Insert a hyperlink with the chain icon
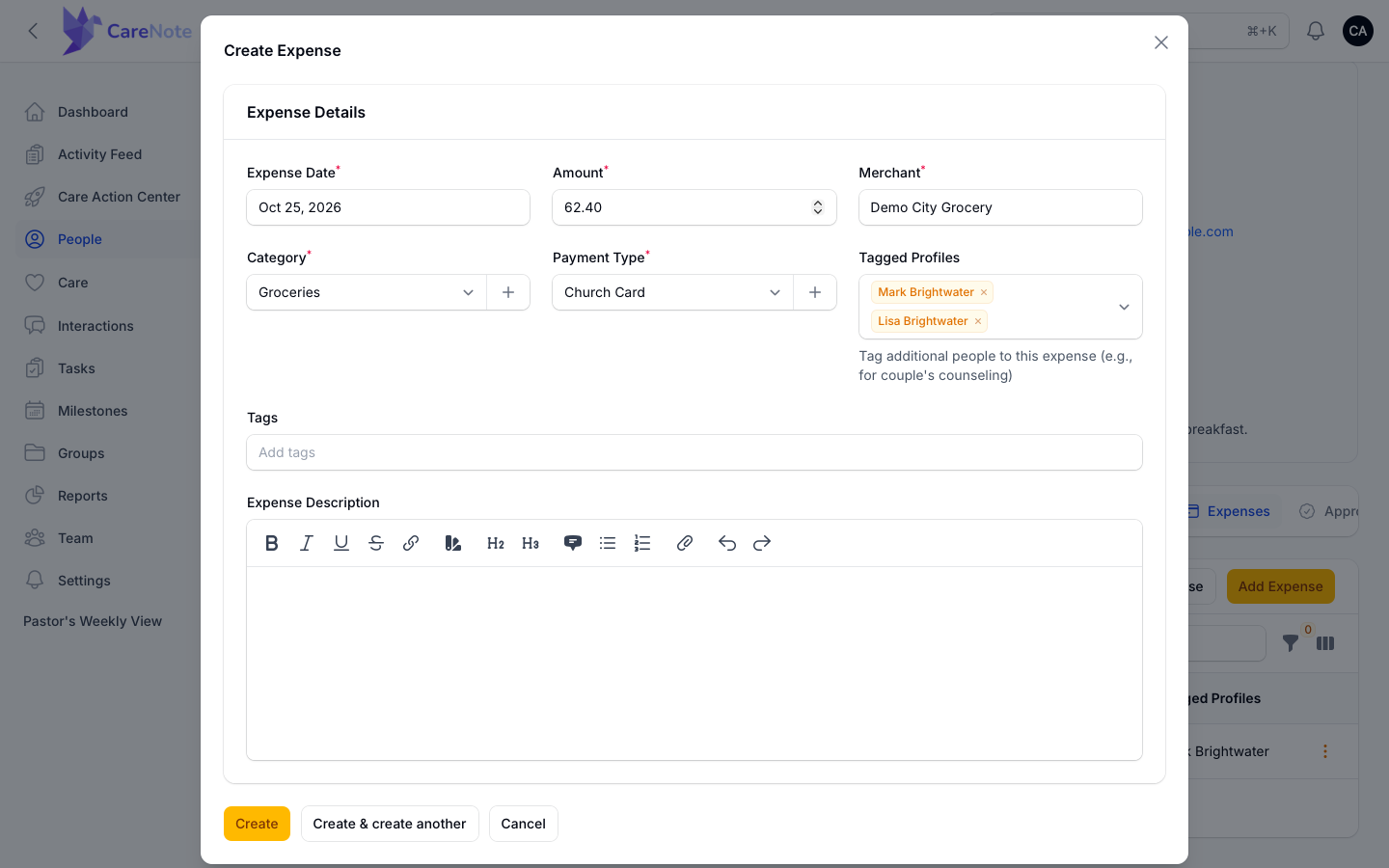Viewport: 1389px width, 868px height. coord(411,543)
